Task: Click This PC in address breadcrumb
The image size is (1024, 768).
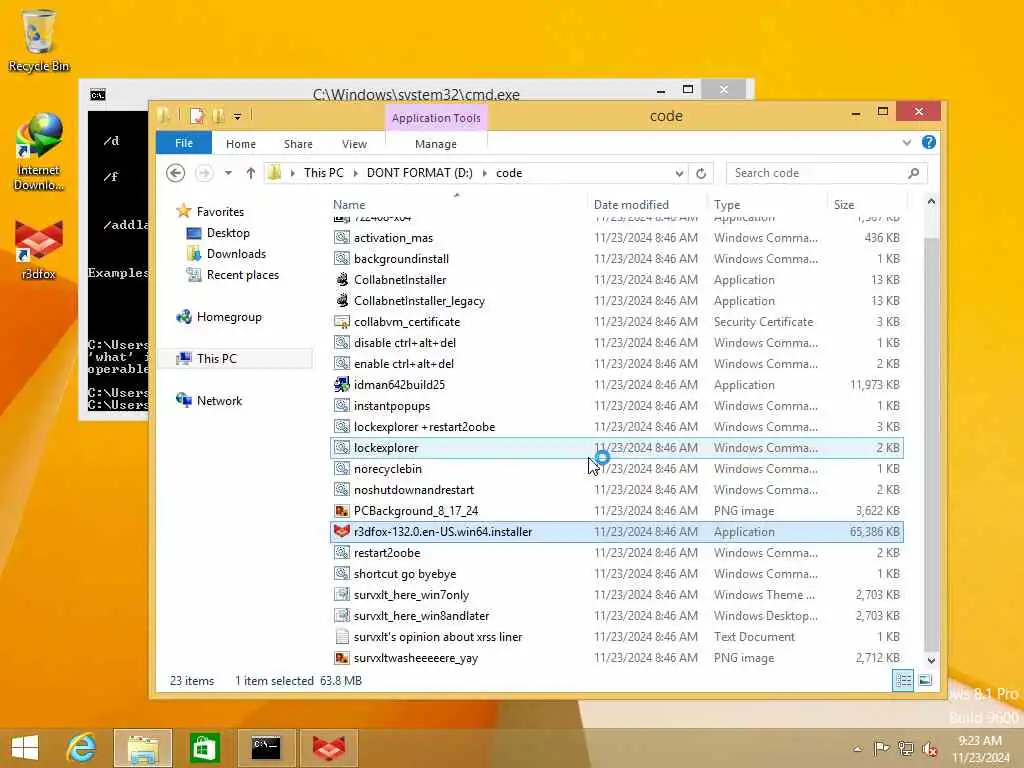Action: [323, 173]
